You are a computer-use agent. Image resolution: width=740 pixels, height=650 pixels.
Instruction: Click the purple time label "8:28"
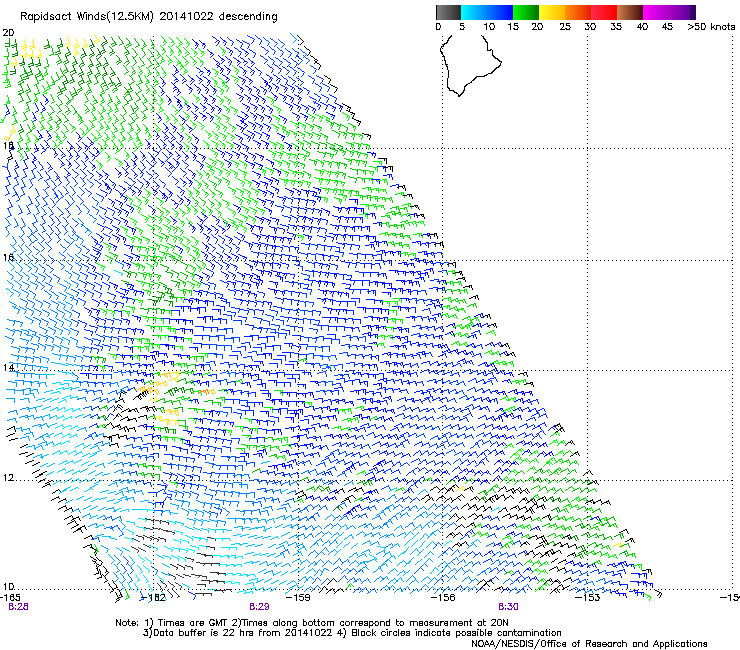click(x=18, y=607)
